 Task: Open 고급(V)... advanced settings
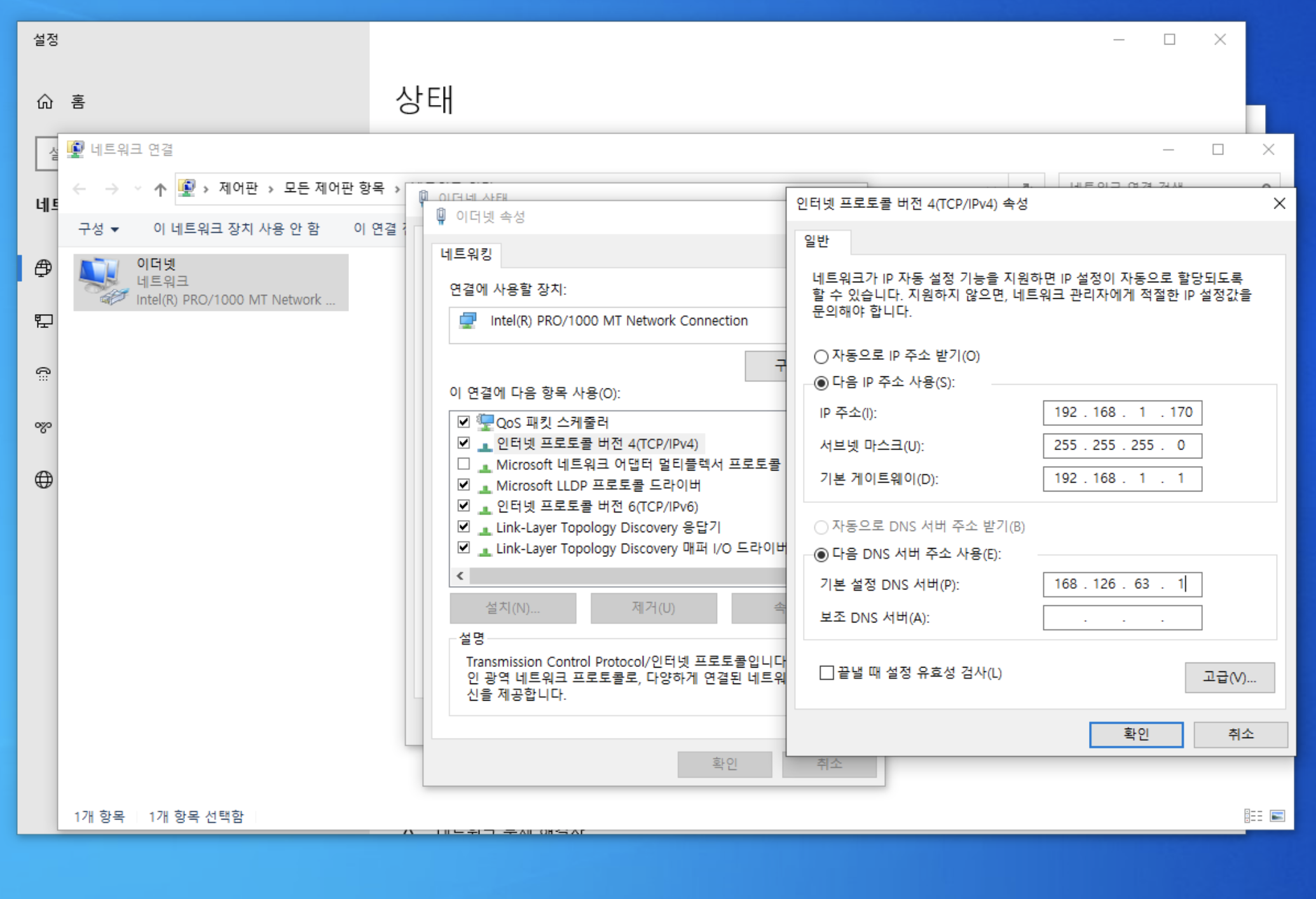pyautogui.click(x=1229, y=677)
